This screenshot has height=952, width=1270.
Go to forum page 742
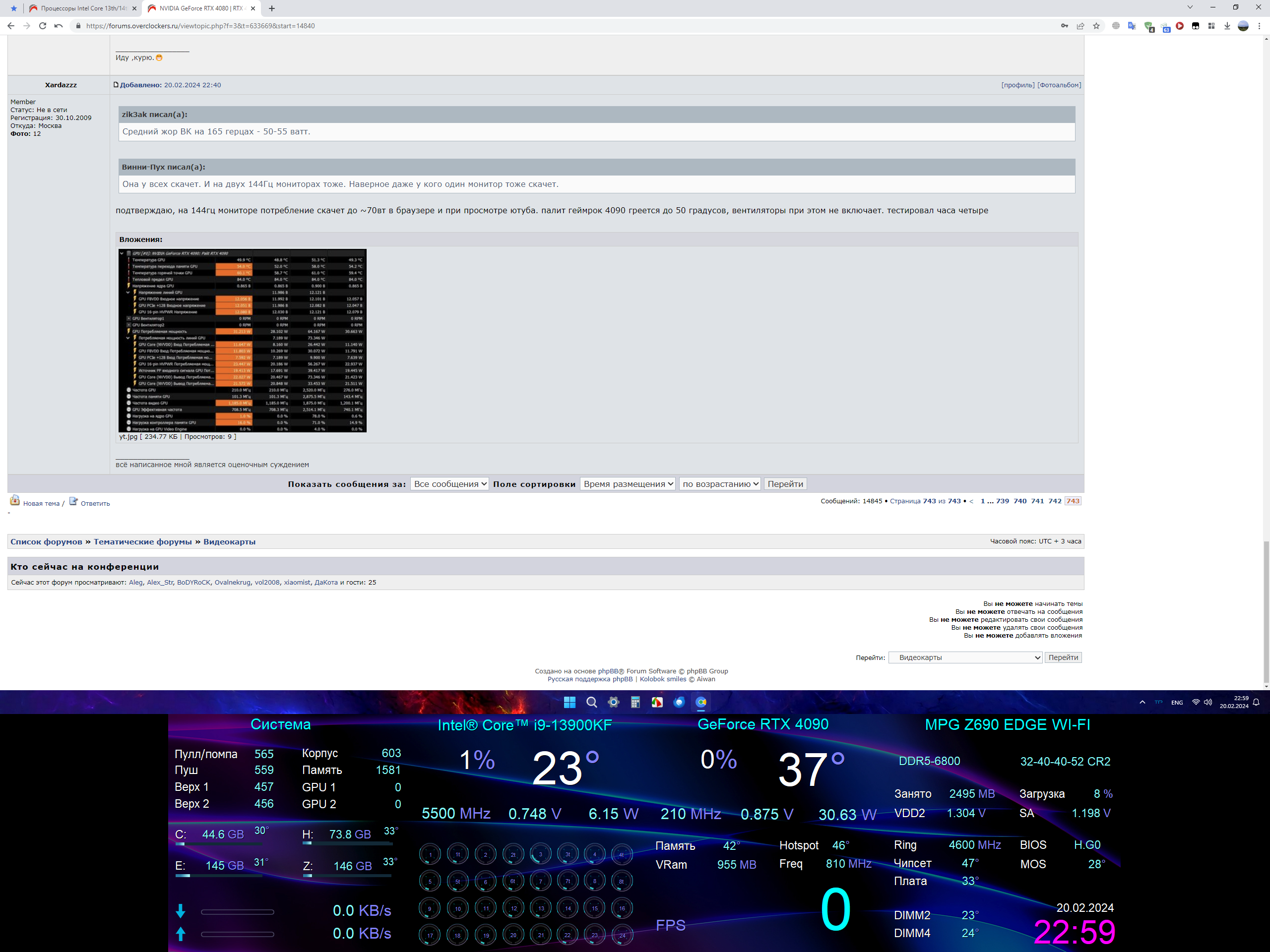(1055, 501)
